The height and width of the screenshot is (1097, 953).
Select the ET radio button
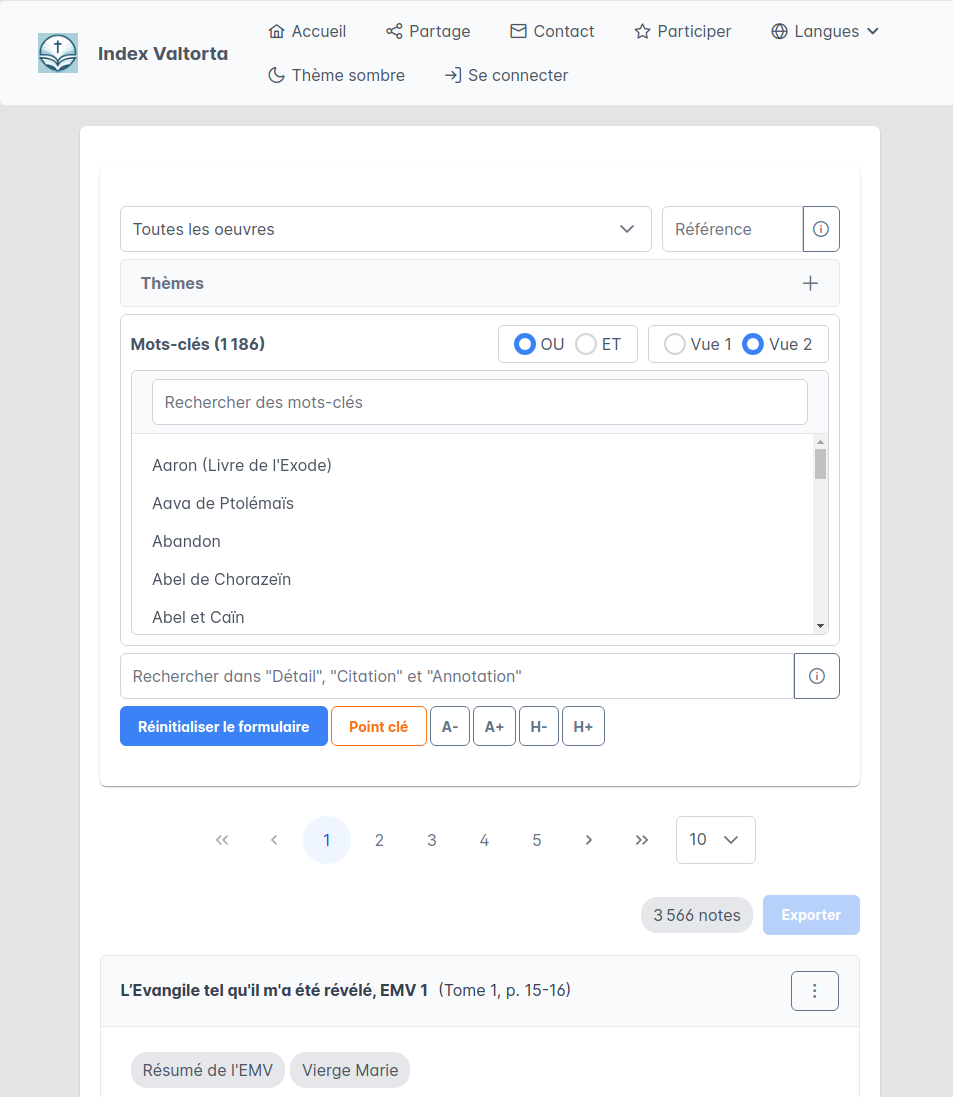[x=586, y=344]
